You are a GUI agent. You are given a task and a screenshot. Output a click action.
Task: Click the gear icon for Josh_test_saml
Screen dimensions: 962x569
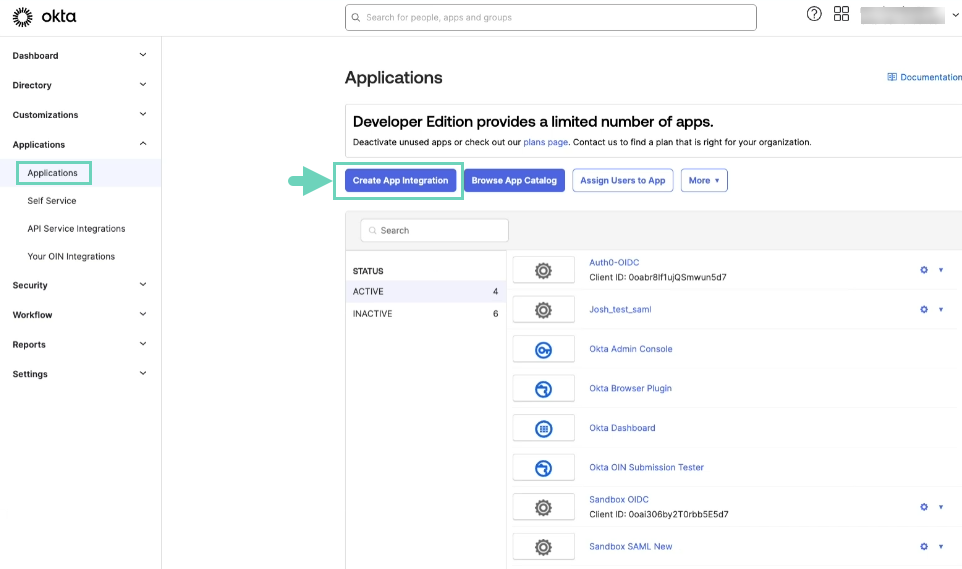click(x=924, y=310)
